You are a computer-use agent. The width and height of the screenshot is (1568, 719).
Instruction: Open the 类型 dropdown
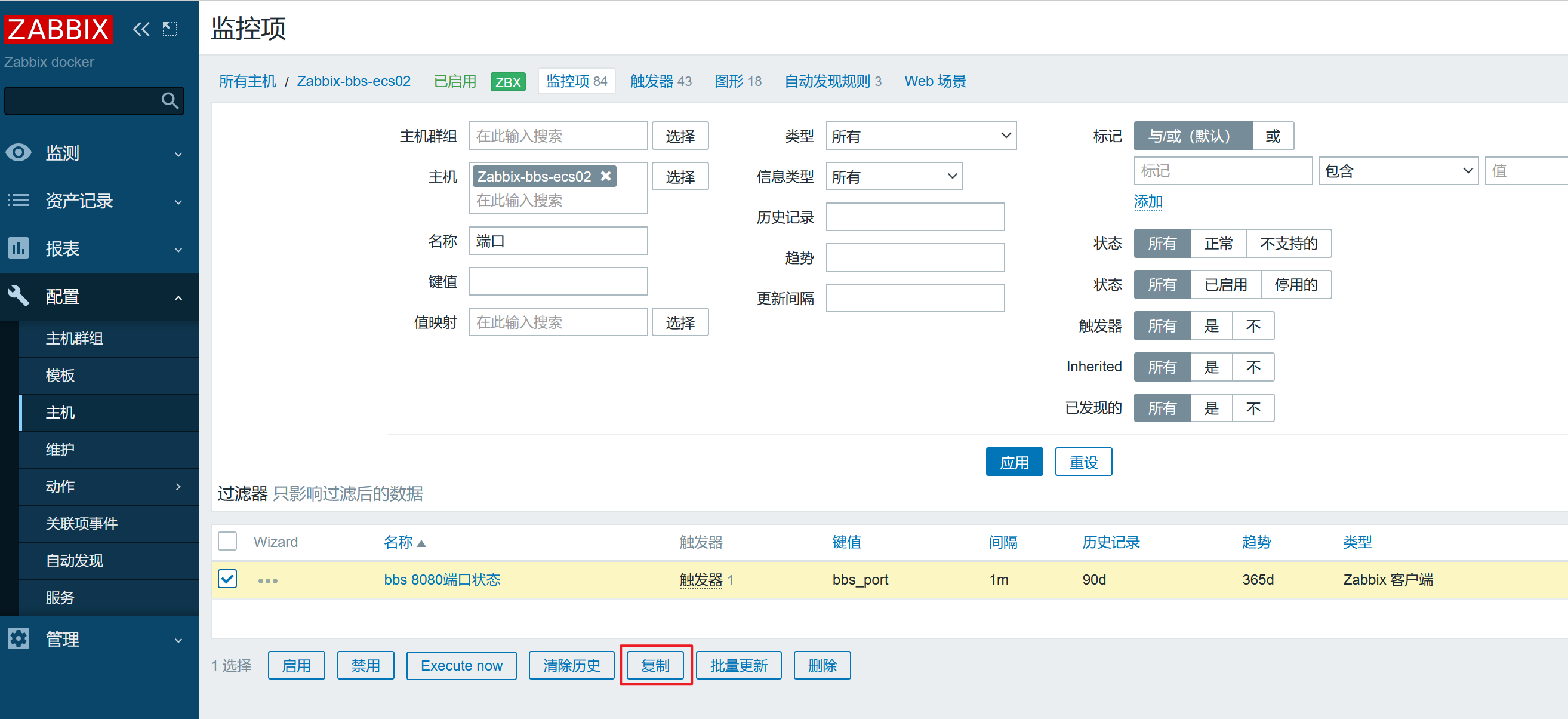click(x=920, y=136)
